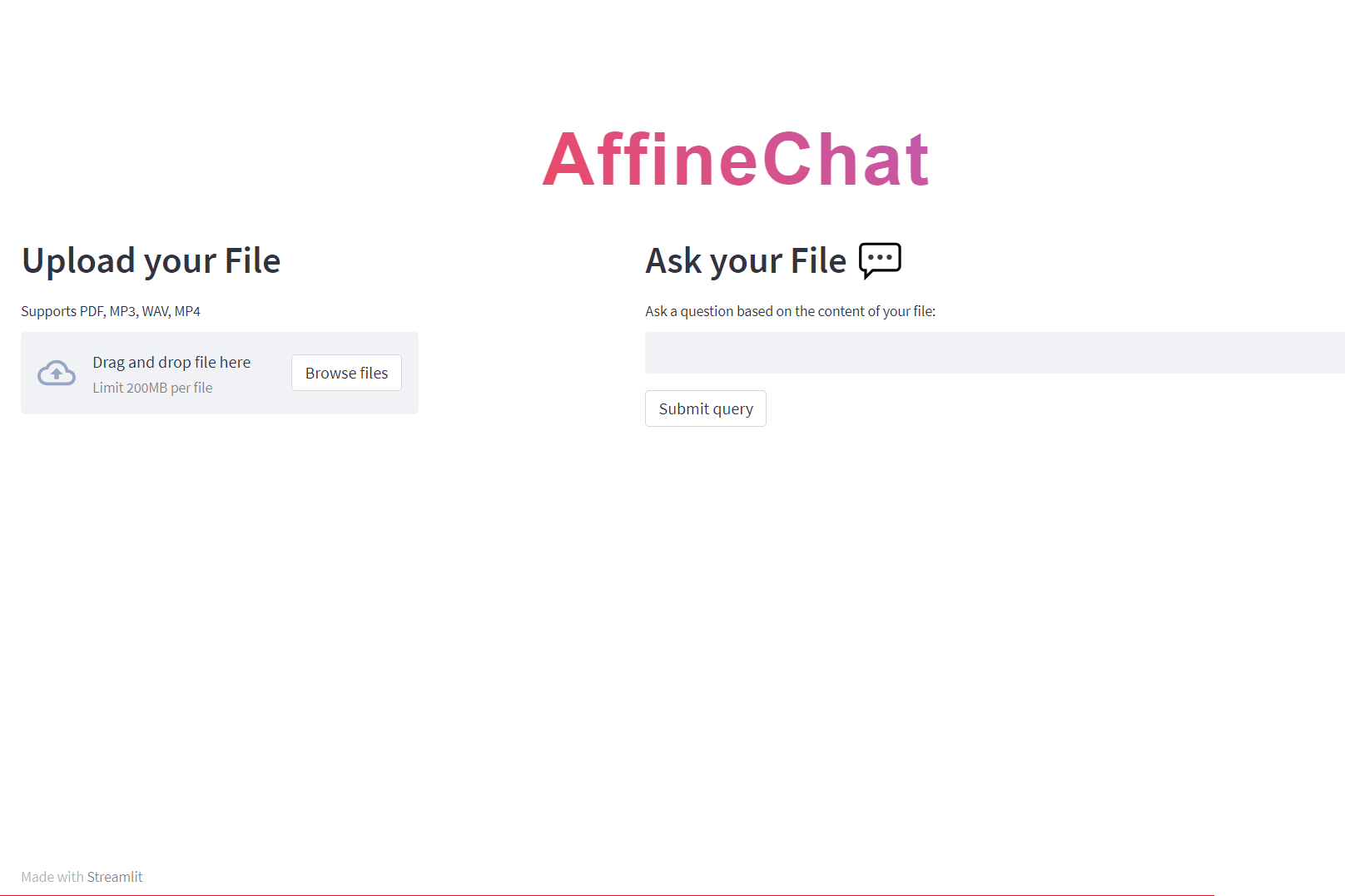Viewport: 1345px width, 896px height.
Task: Open the Browse files dialog
Action: point(346,373)
